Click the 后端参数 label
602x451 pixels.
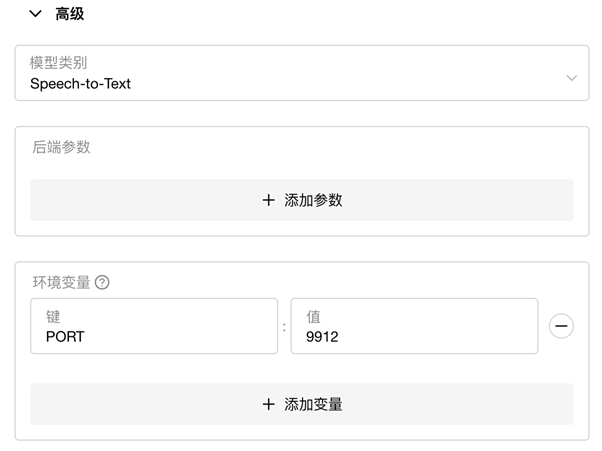[x=61, y=147]
